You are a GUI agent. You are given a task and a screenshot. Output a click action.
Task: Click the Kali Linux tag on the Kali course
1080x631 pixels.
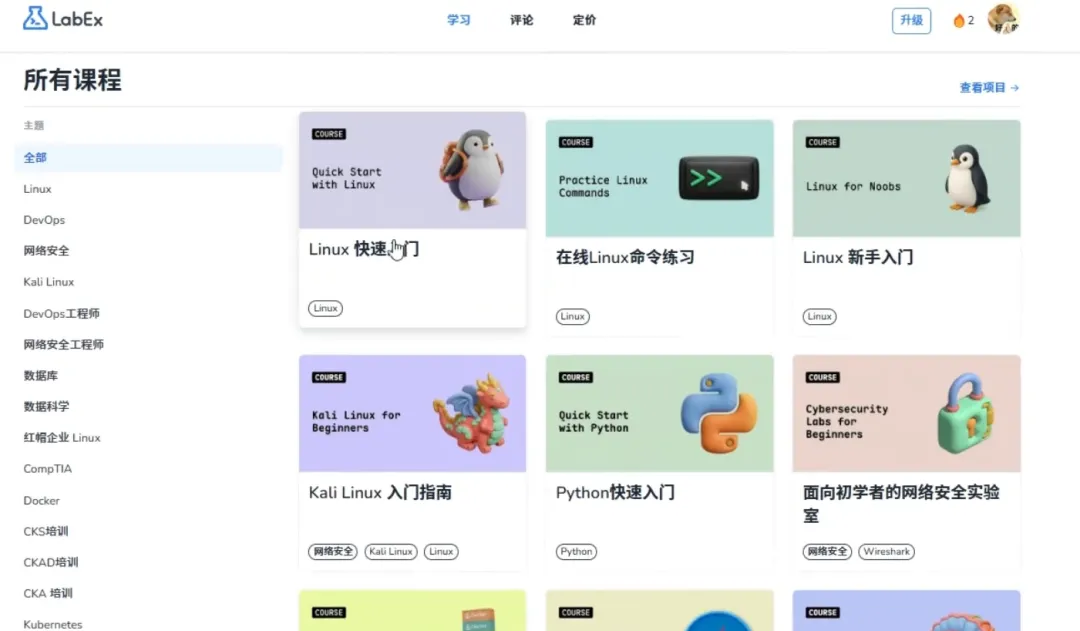391,551
